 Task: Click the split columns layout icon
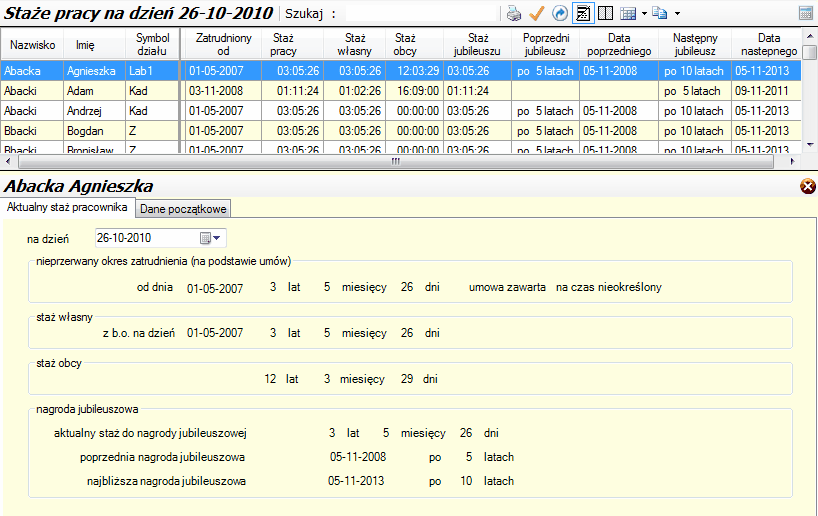605,13
